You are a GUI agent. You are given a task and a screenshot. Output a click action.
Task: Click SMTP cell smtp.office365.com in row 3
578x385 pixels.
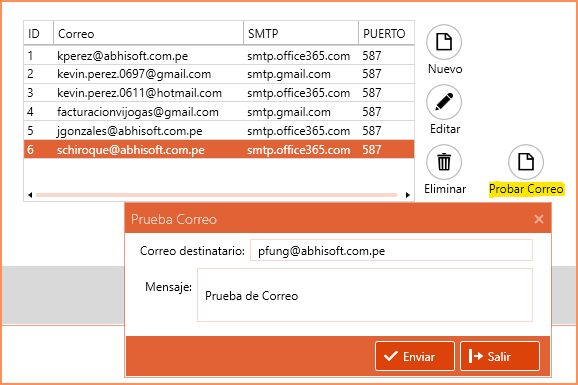(x=299, y=93)
